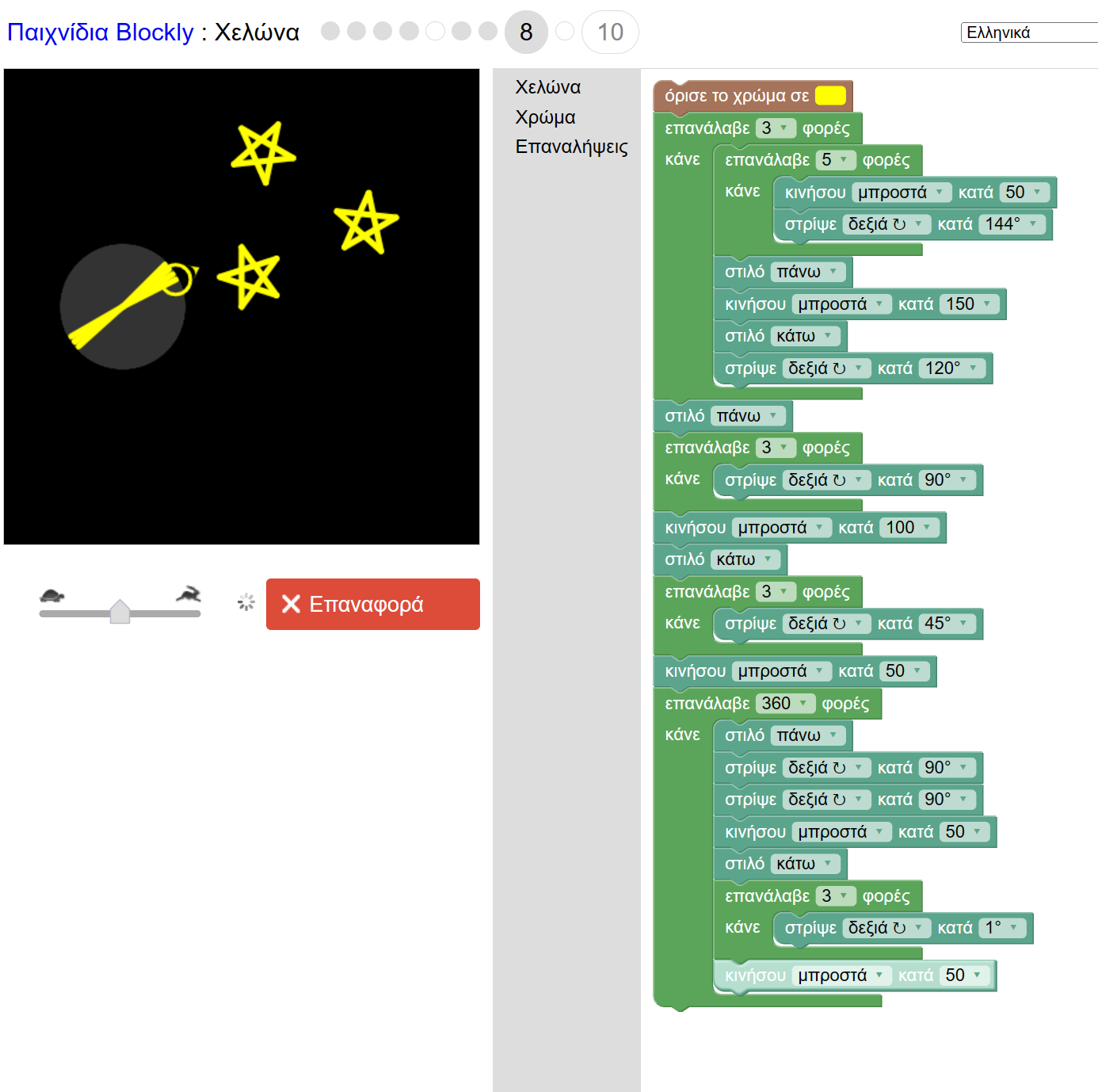Select the 'Χρώμα' toolbox category
This screenshot has width=1098, height=1092.
(x=545, y=117)
